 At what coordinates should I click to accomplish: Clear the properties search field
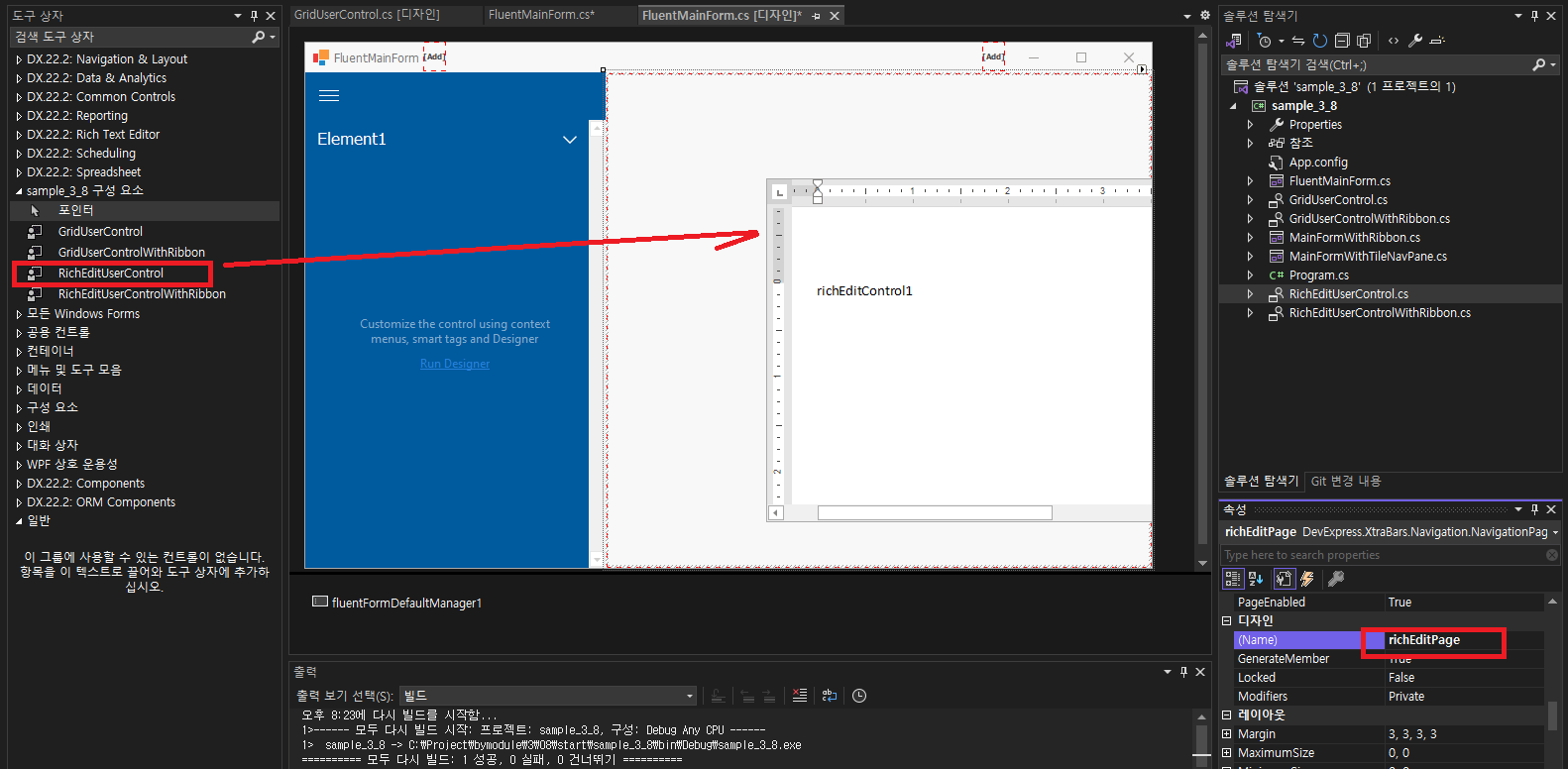[x=1552, y=555]
